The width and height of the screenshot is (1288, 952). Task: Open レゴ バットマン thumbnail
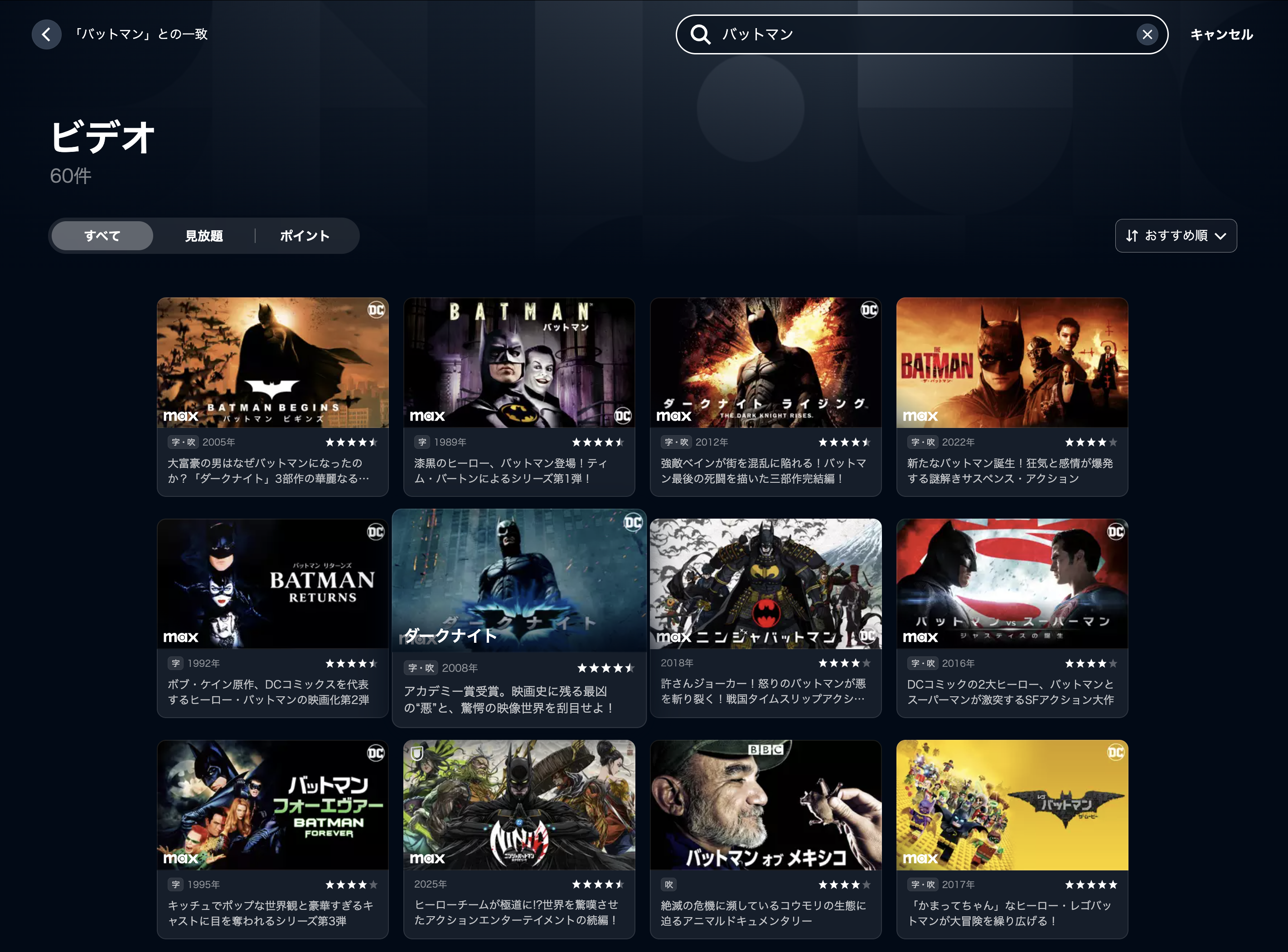[1012, 805]
